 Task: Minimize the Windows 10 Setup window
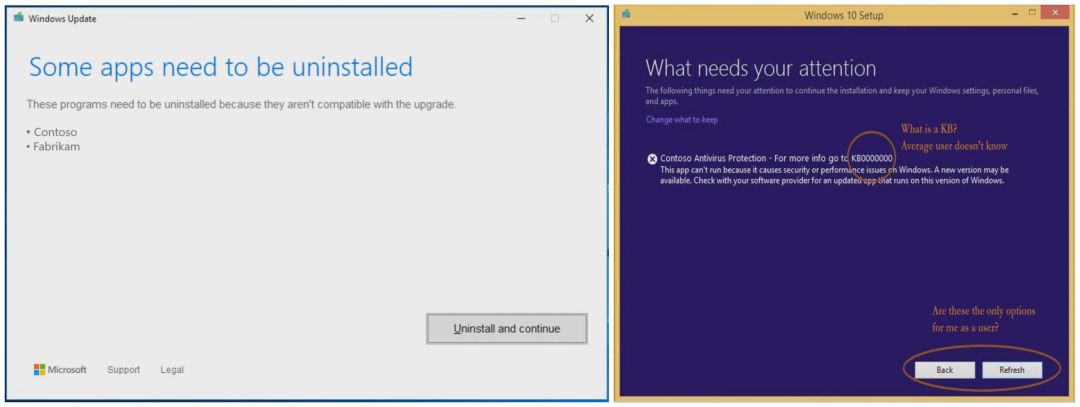pyautogui.click(x=1015, y=13)
